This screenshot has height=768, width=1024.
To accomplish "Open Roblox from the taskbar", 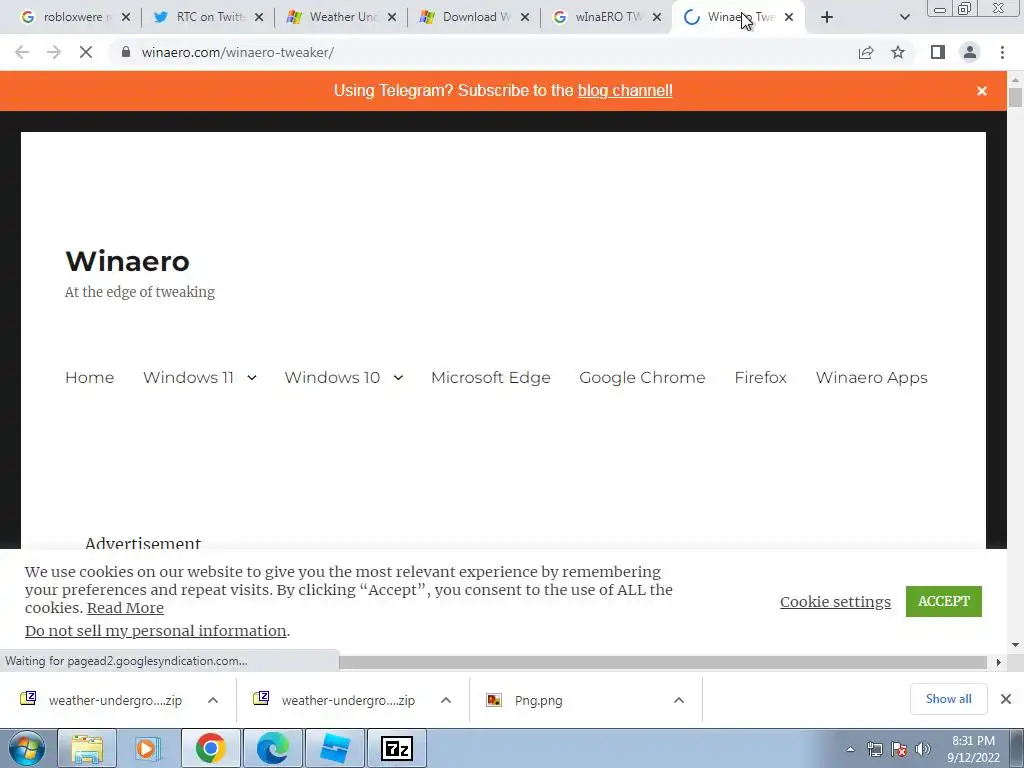I will pyautogui.click(x=334, y=748).
